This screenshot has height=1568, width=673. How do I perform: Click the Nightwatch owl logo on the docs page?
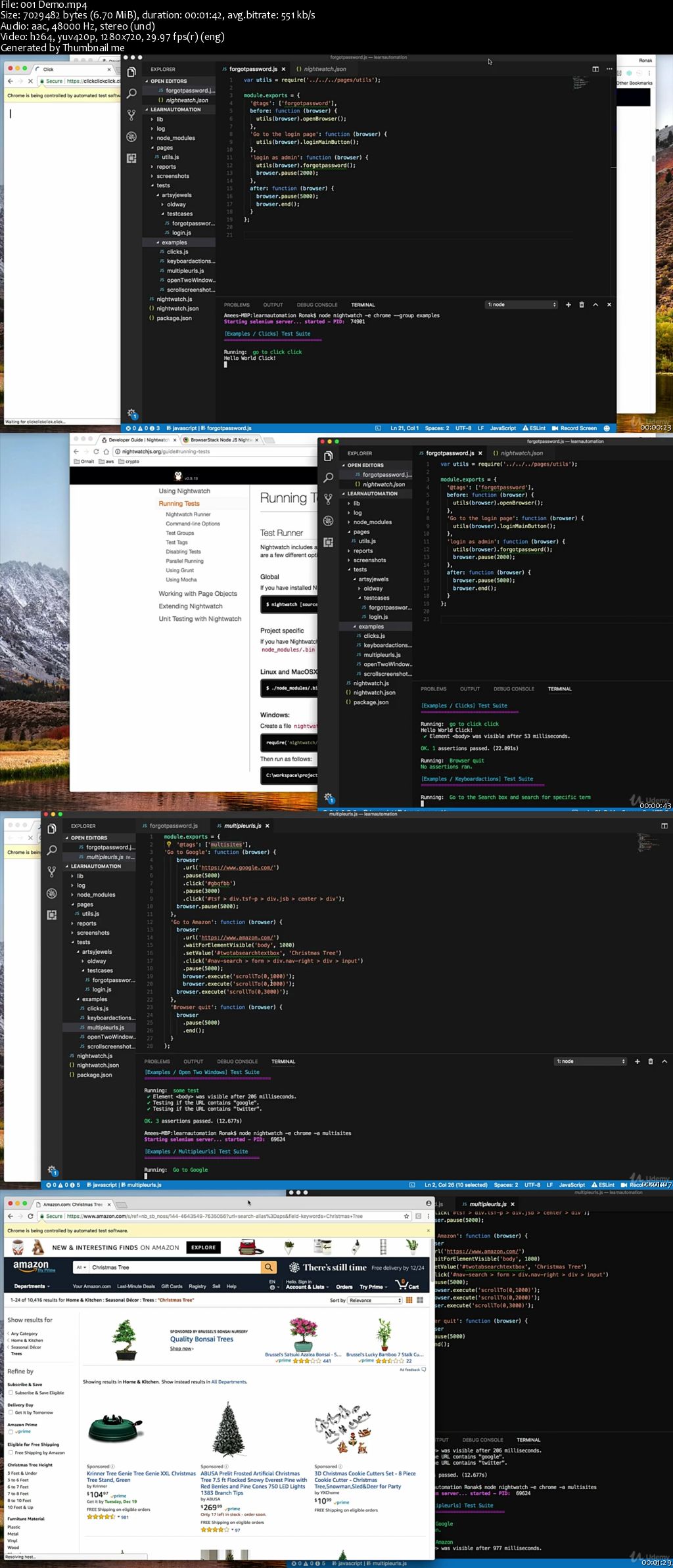click(x=178, y=476)
